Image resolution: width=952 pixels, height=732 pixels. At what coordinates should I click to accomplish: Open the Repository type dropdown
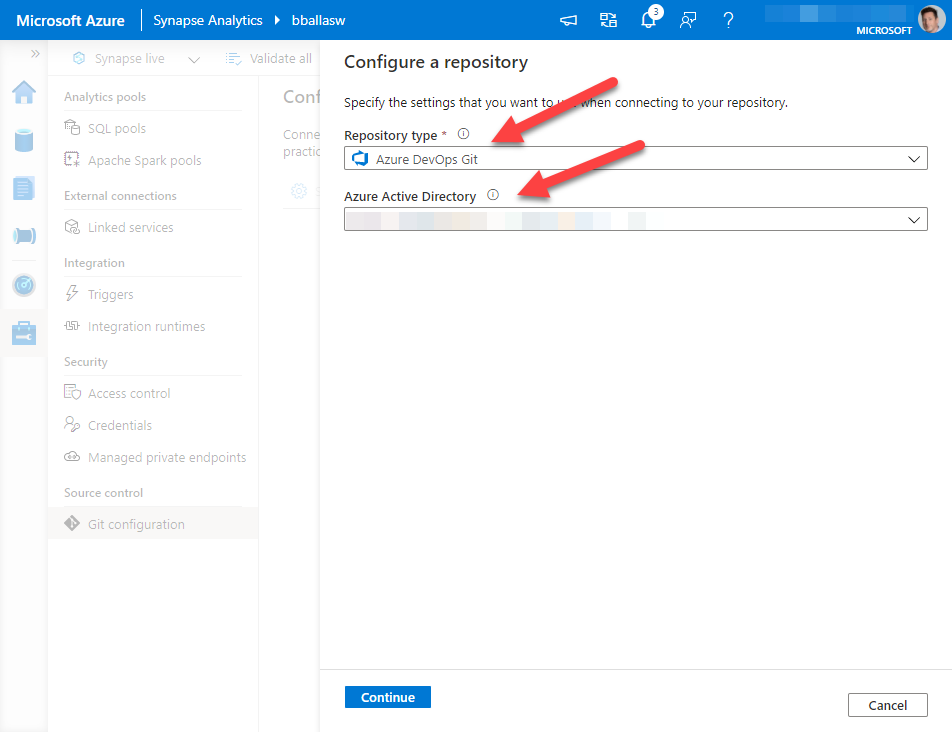(x=636, y=158)
